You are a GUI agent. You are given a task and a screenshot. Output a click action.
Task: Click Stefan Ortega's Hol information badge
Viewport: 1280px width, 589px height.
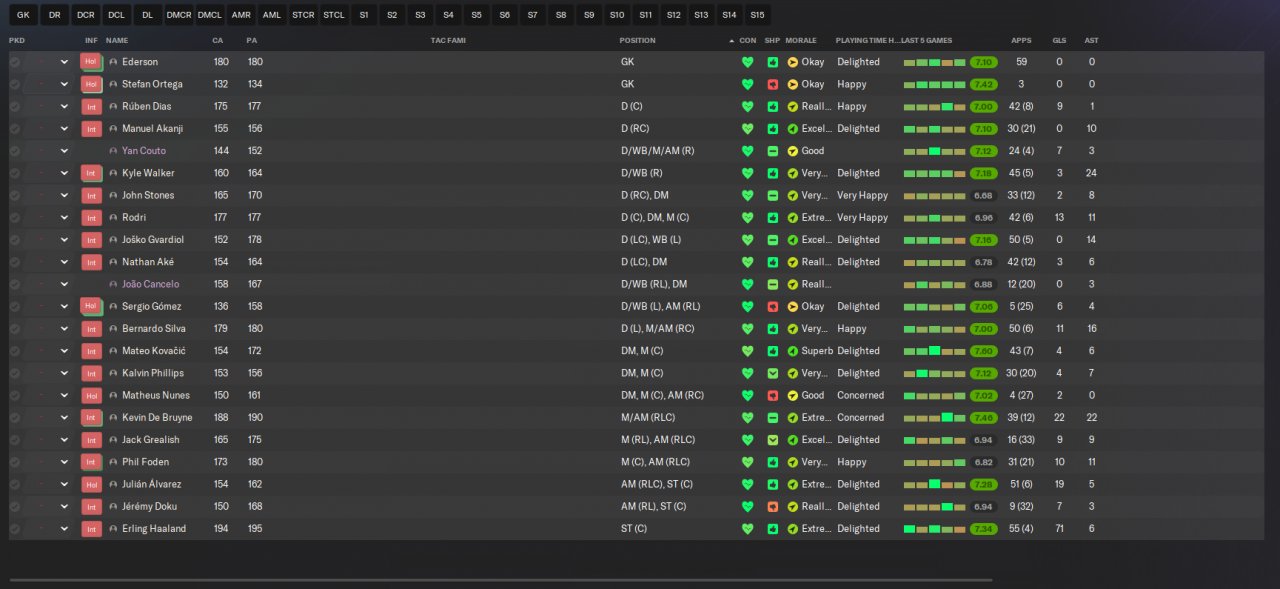tap(91, 84)
